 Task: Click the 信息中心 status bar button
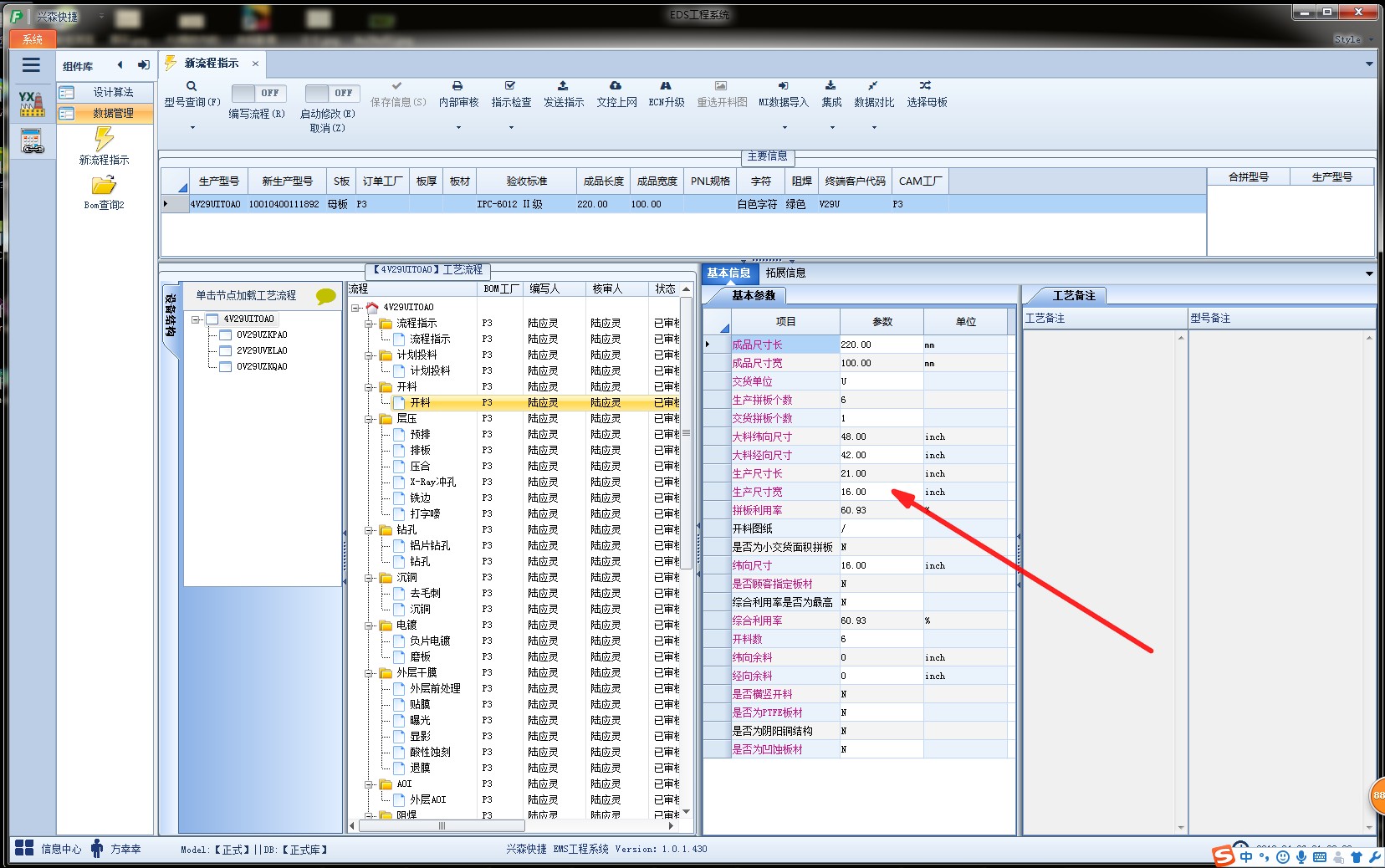click(49, 849)
